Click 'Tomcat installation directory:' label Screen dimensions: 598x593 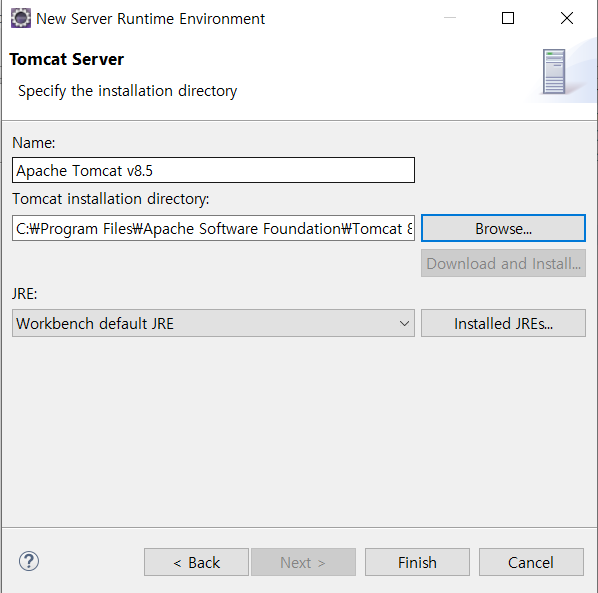pyautogui.click(x=111, y=199)
